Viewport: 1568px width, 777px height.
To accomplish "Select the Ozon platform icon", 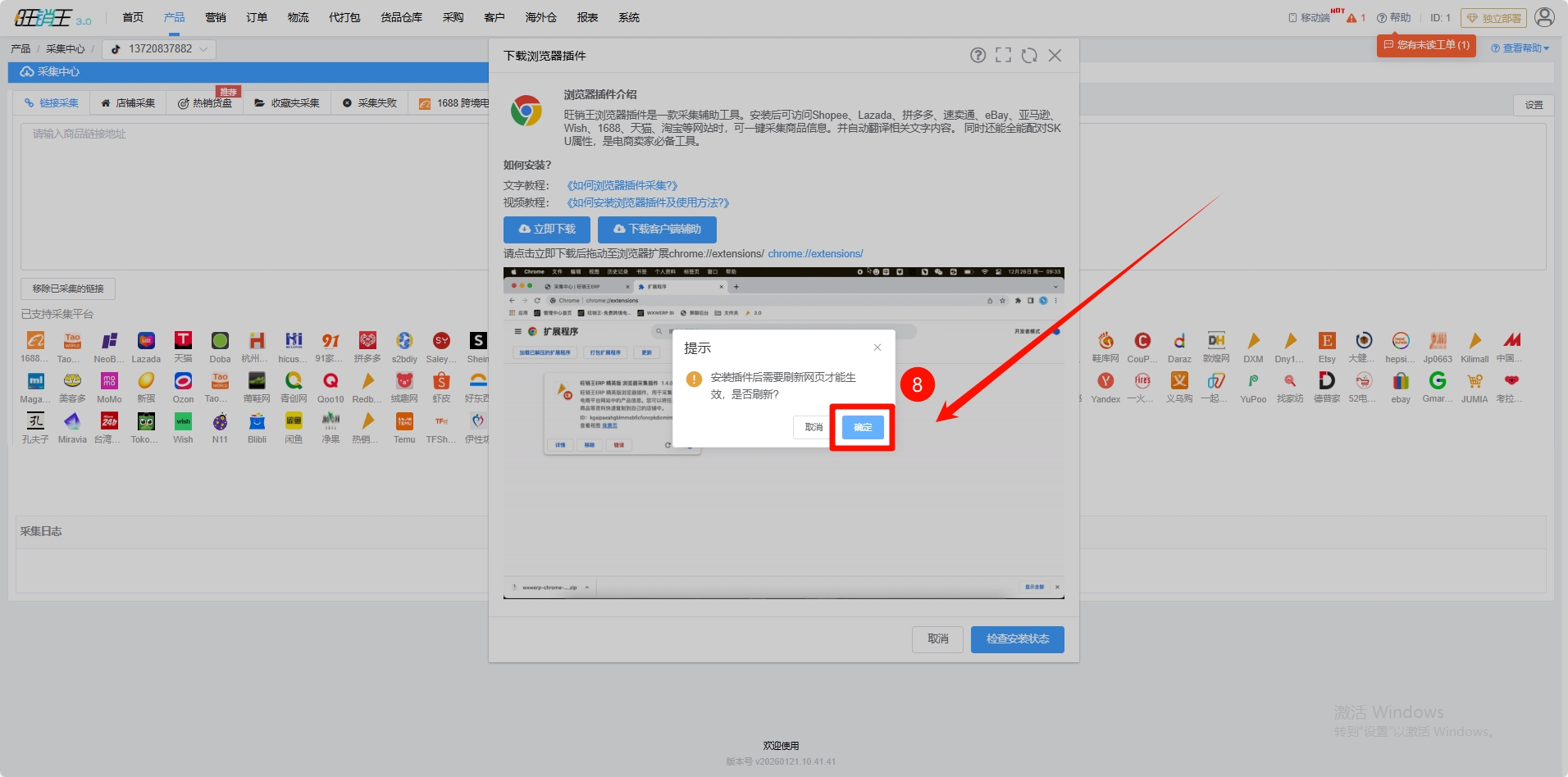I will [183, 381].
